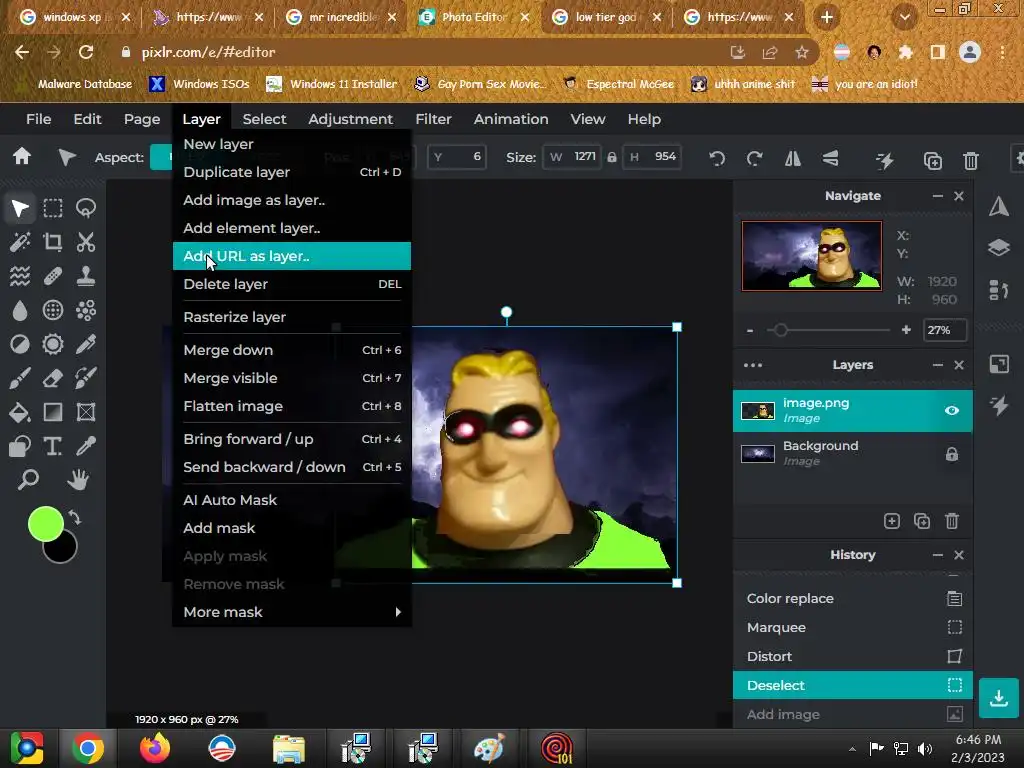Screen dimensions: 1024x768
Task: Select the Gradient tool
Action: pyautogui.click(x=53, y=412)
